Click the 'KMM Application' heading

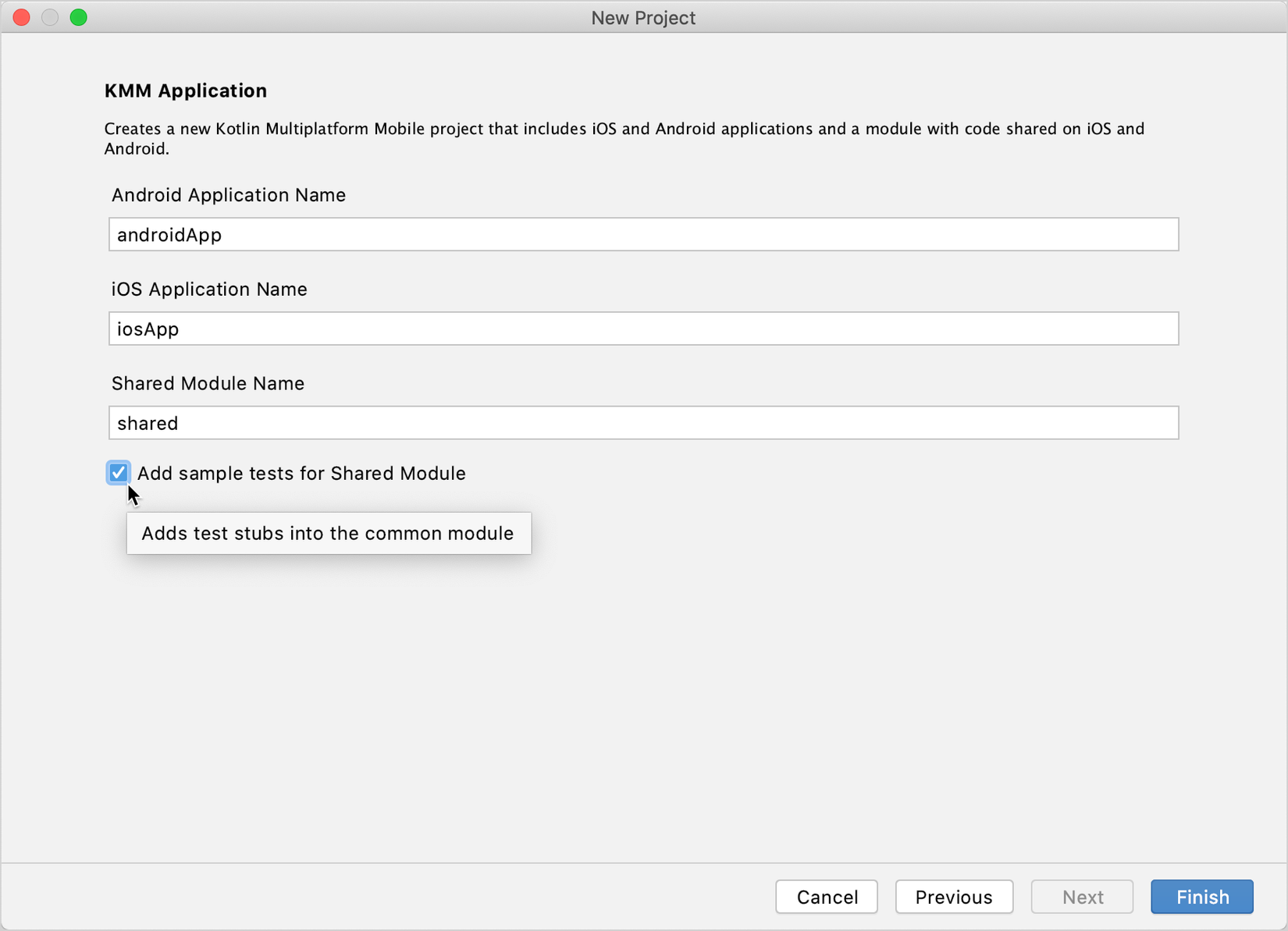186,91
